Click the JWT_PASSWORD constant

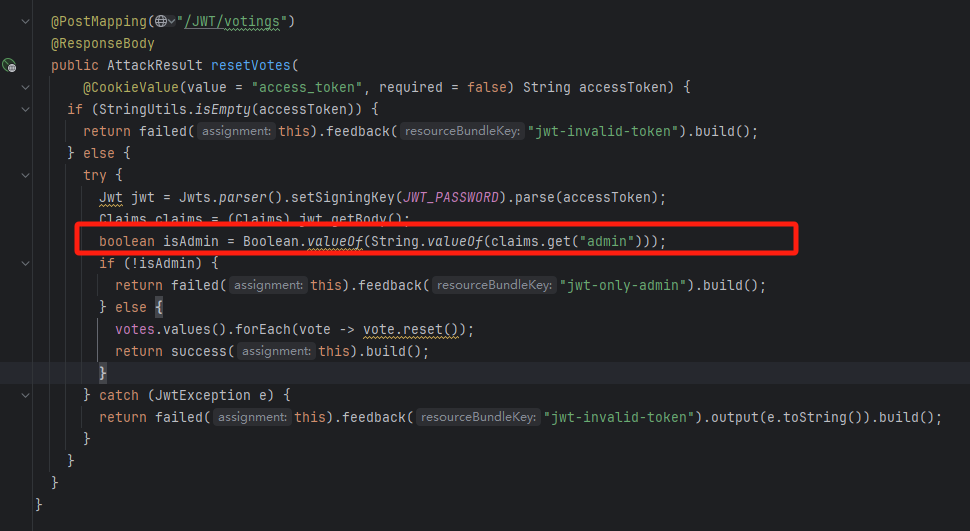tap(451, 197)
